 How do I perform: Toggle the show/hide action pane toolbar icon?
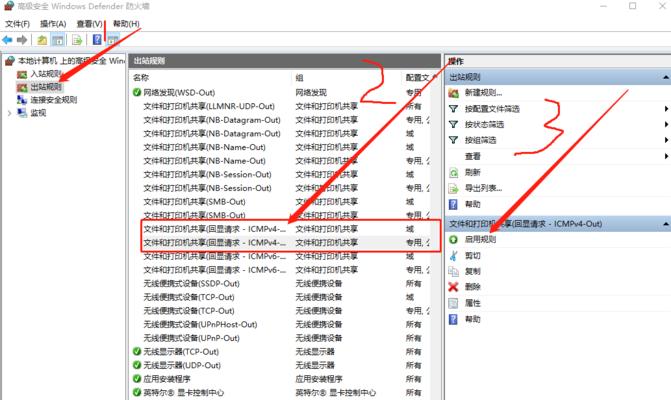pos(113,40)
